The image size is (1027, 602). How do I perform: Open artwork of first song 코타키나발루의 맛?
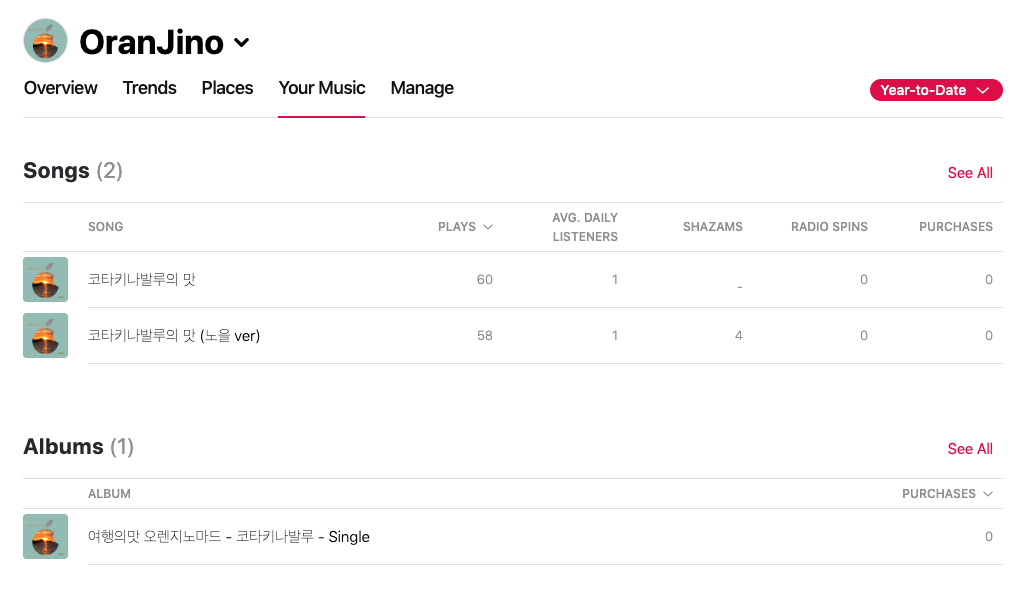(x=45, y=280)
